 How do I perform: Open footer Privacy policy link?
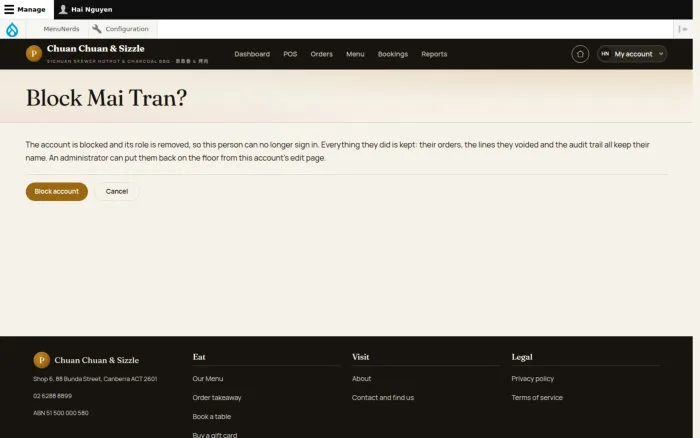coord(532,379)
